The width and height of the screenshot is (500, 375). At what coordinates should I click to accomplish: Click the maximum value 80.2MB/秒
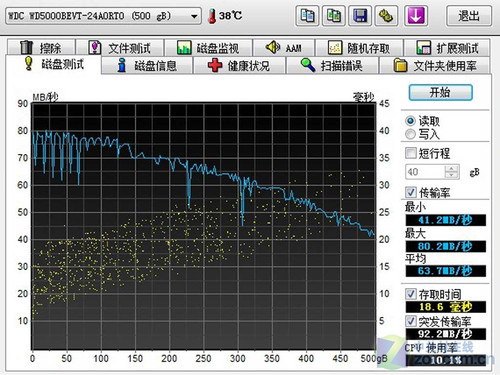pyautogui.click(x=446, y=246)
